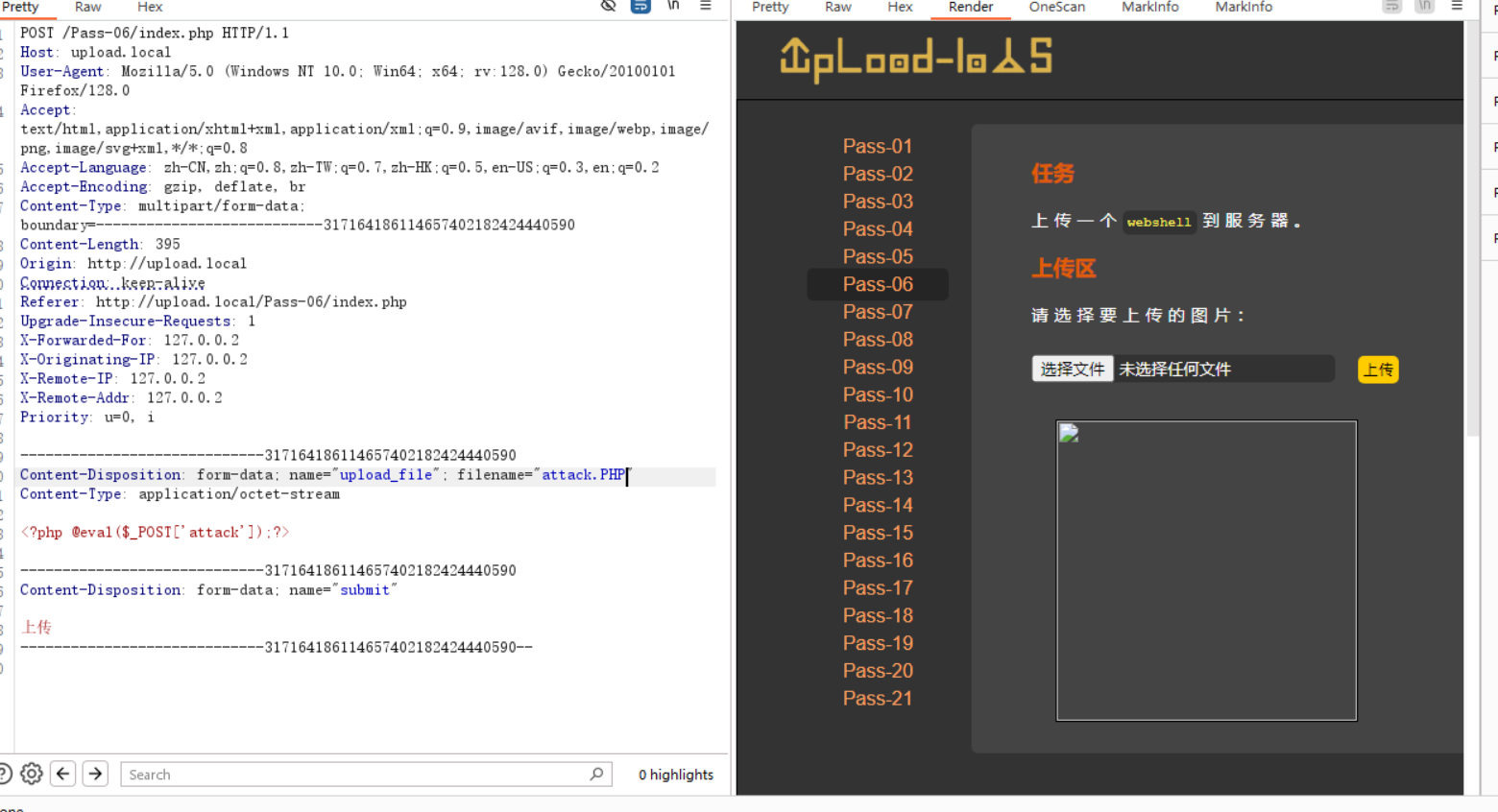
Task: Click "Content-Length: 395" header line
Action: coord(100,245)
